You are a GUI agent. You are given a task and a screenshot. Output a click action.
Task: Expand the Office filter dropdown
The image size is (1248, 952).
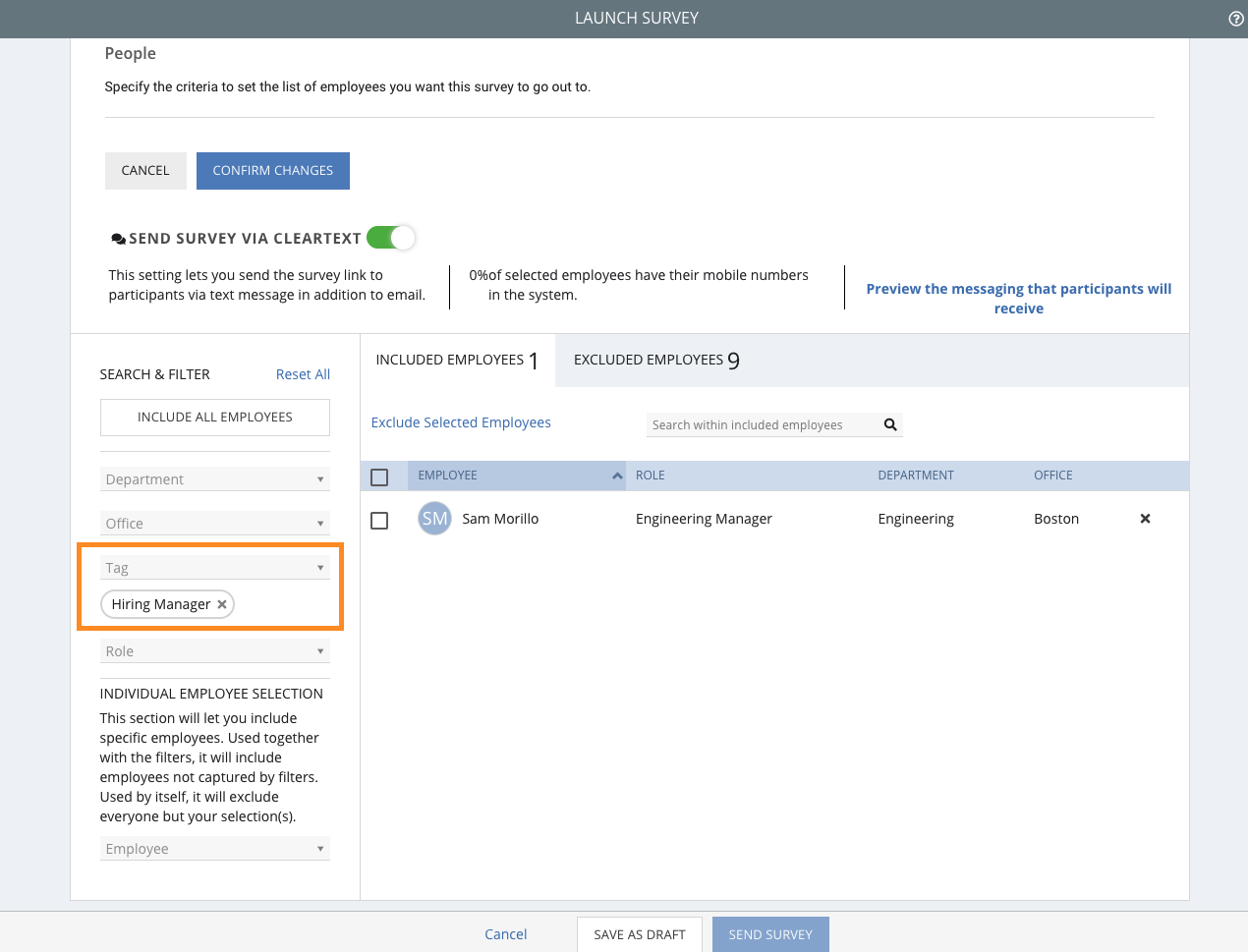point(214,524)
